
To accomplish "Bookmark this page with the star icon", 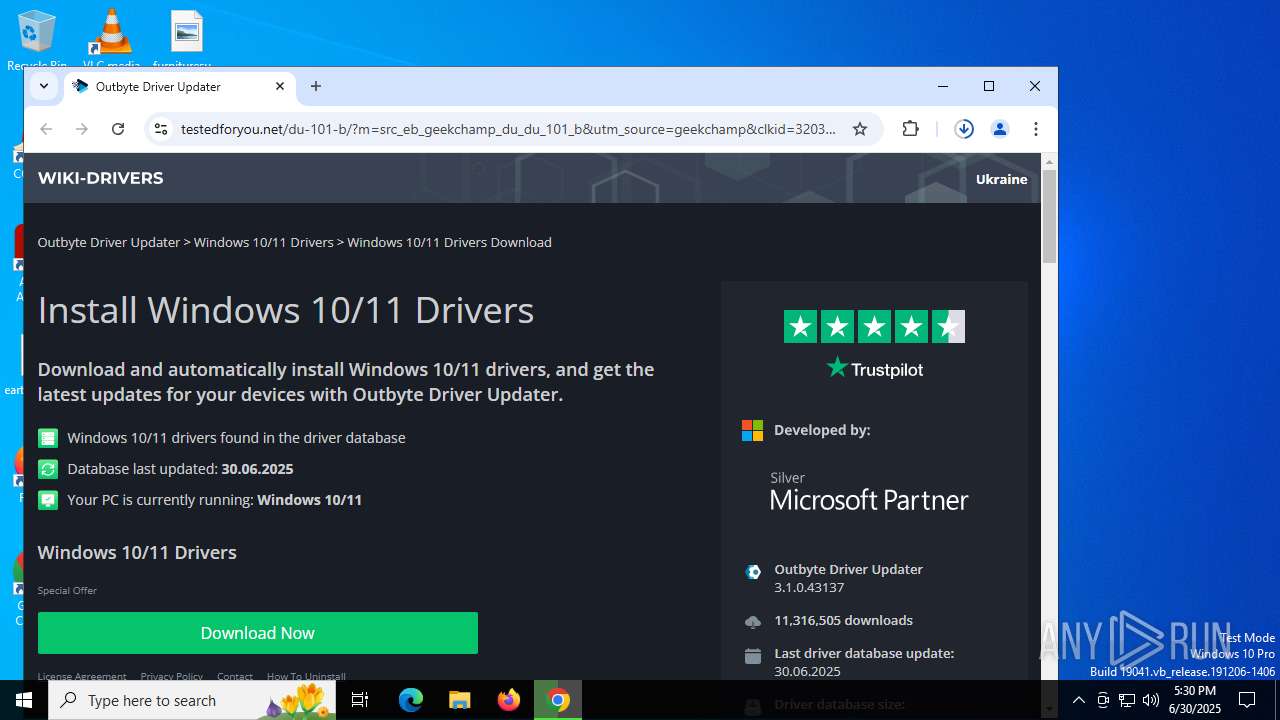I will tap(860, 129).
